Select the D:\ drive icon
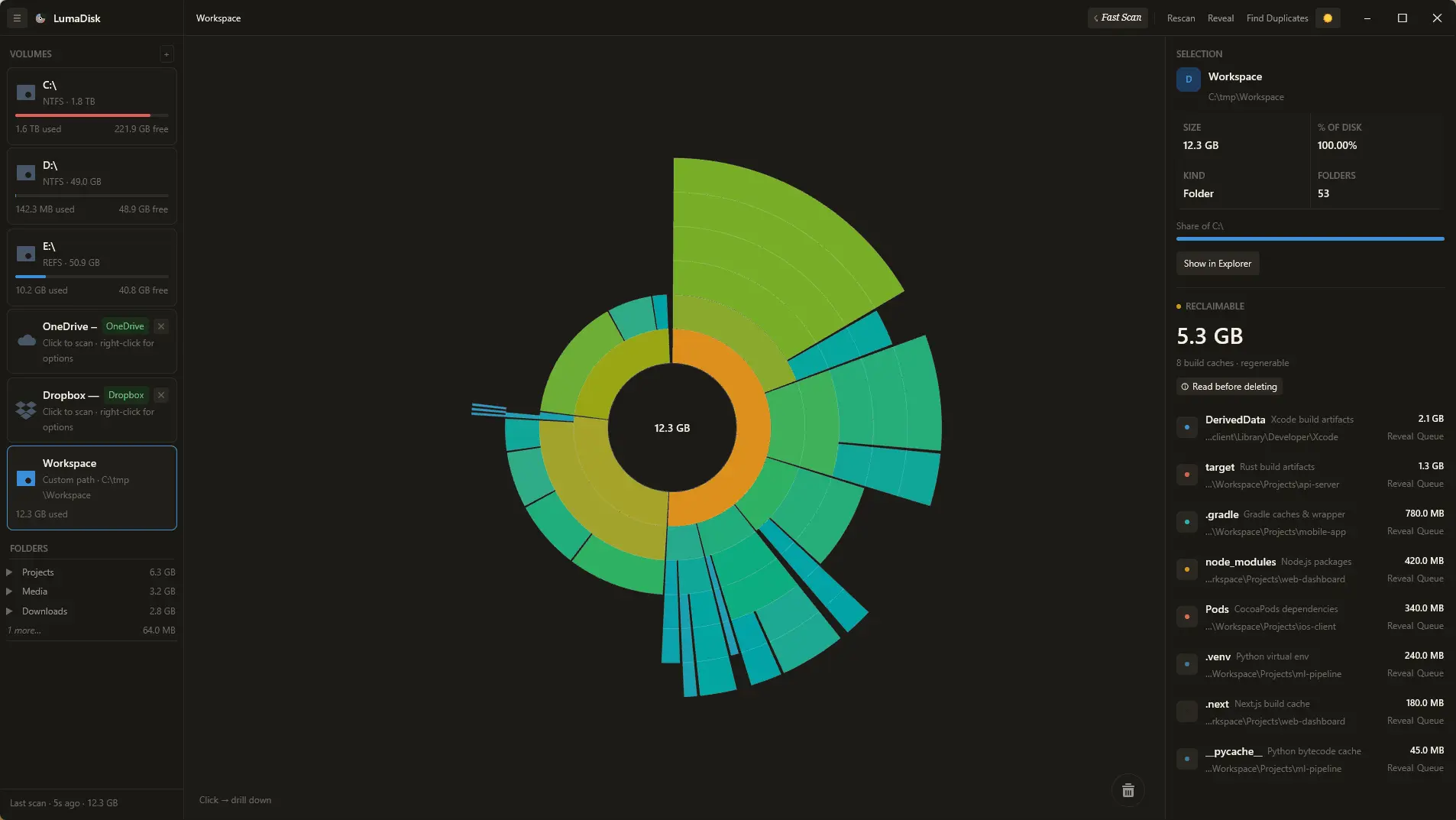This screenshot has height=820, width=1456. [x=26, y=173]
